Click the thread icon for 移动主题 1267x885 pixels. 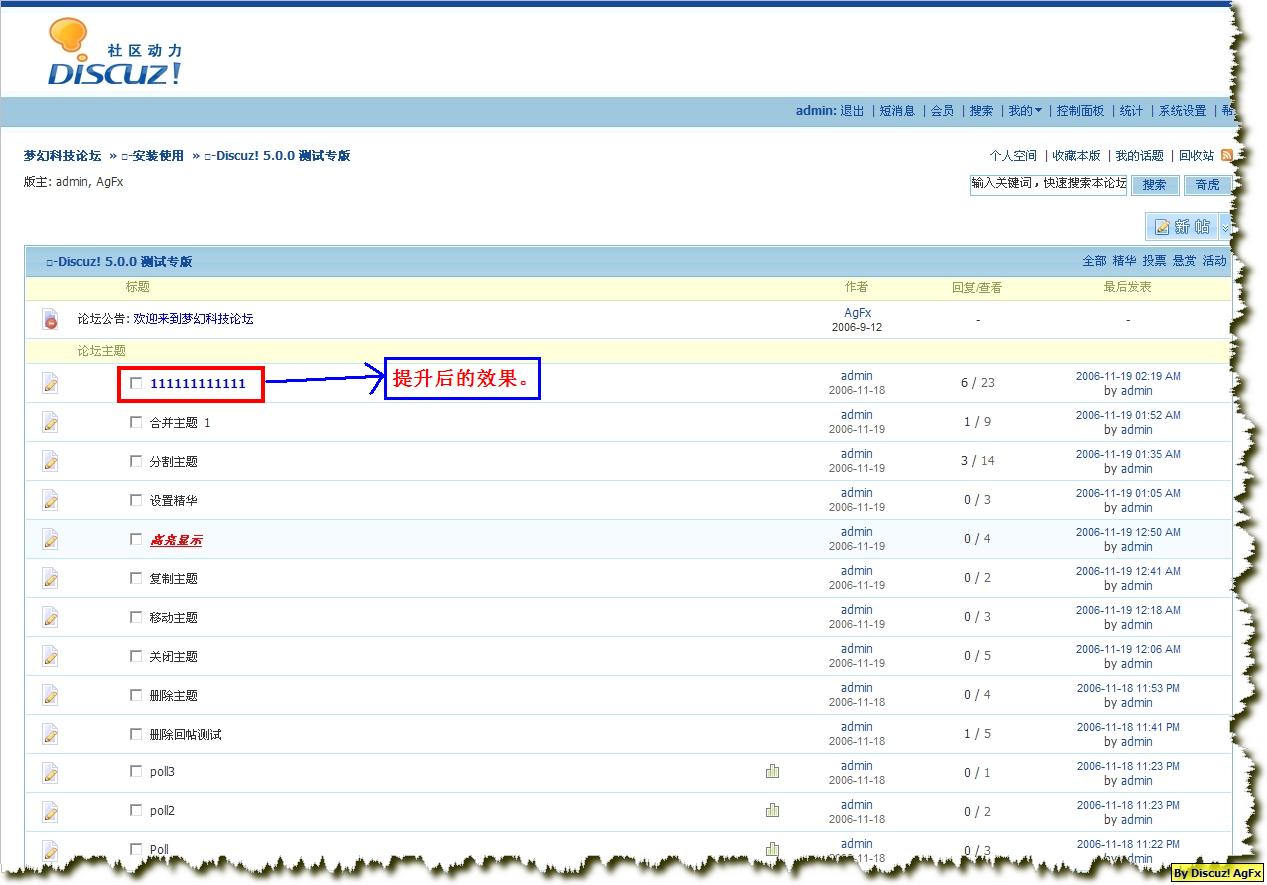tap(50, 617)
